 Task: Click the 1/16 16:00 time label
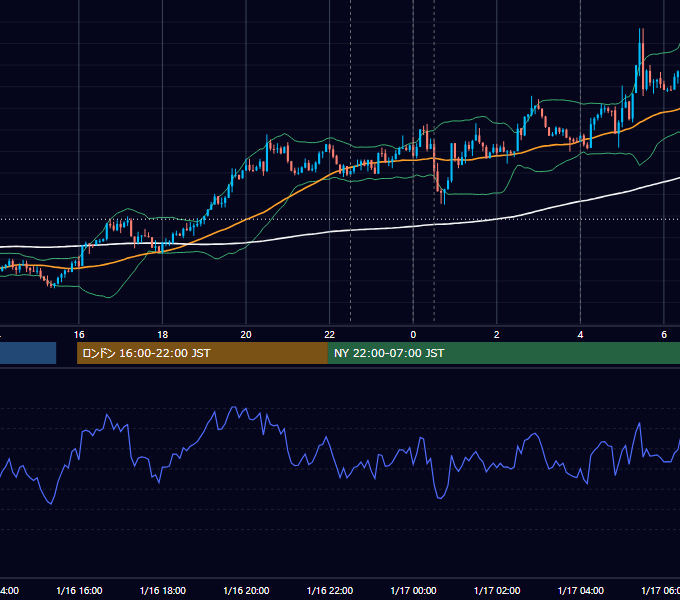[79, 590]
